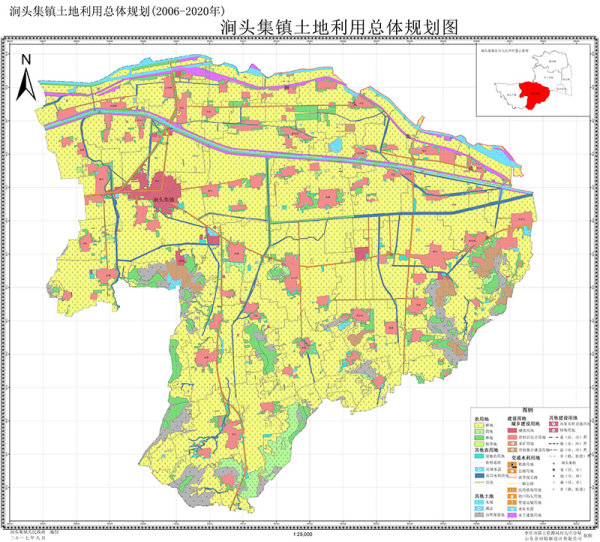Click the 交通水利用地 legend heading
The height and width of the screenshot is (542, 600).
pyautogui.click(x=526, y=458)
